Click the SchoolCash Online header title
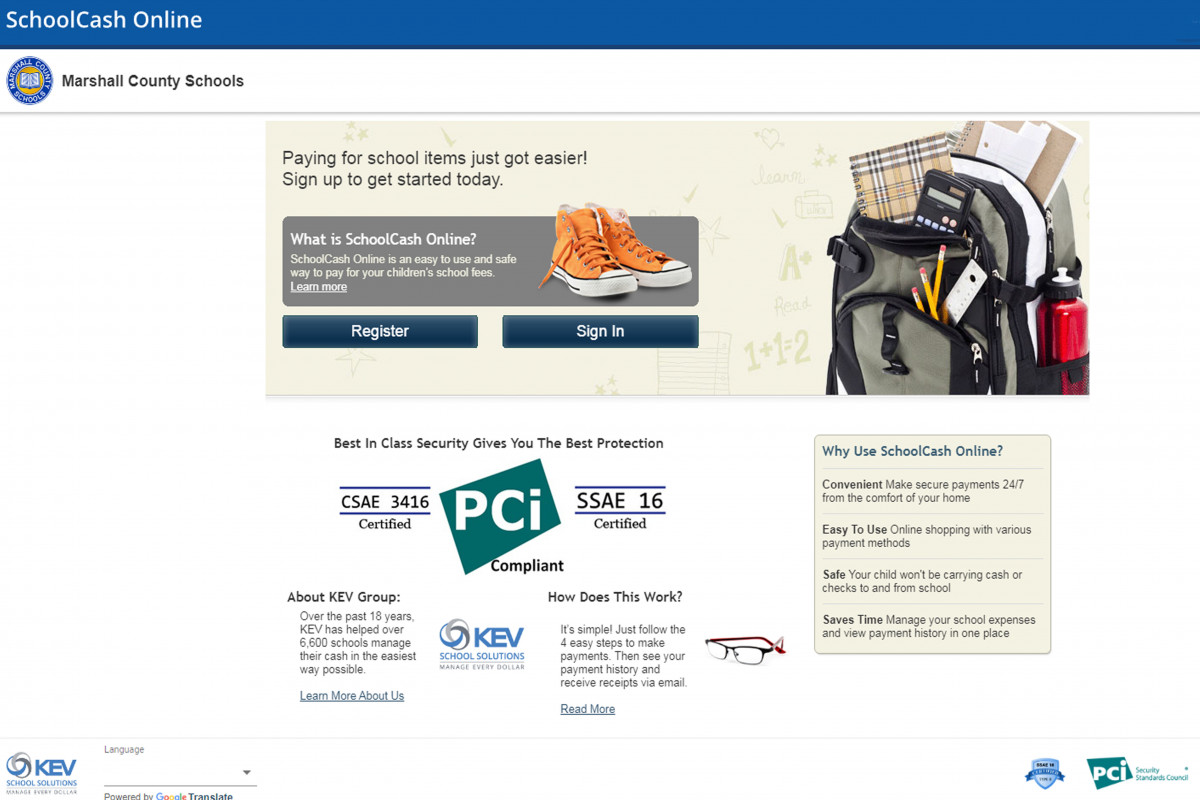The height and width of the screenshot is (800, 1200). pos(104,20)
